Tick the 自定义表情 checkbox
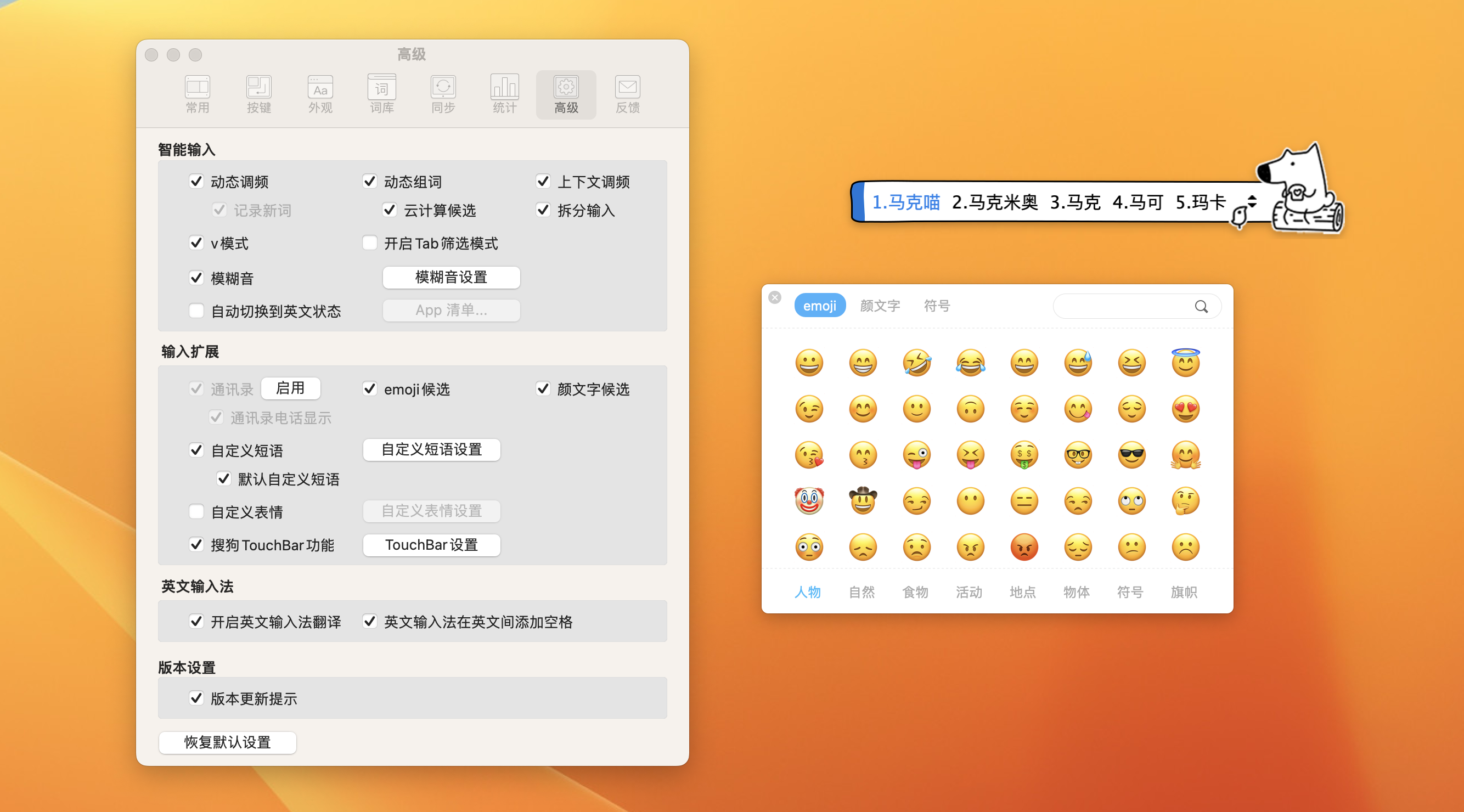 click(196, 511)
